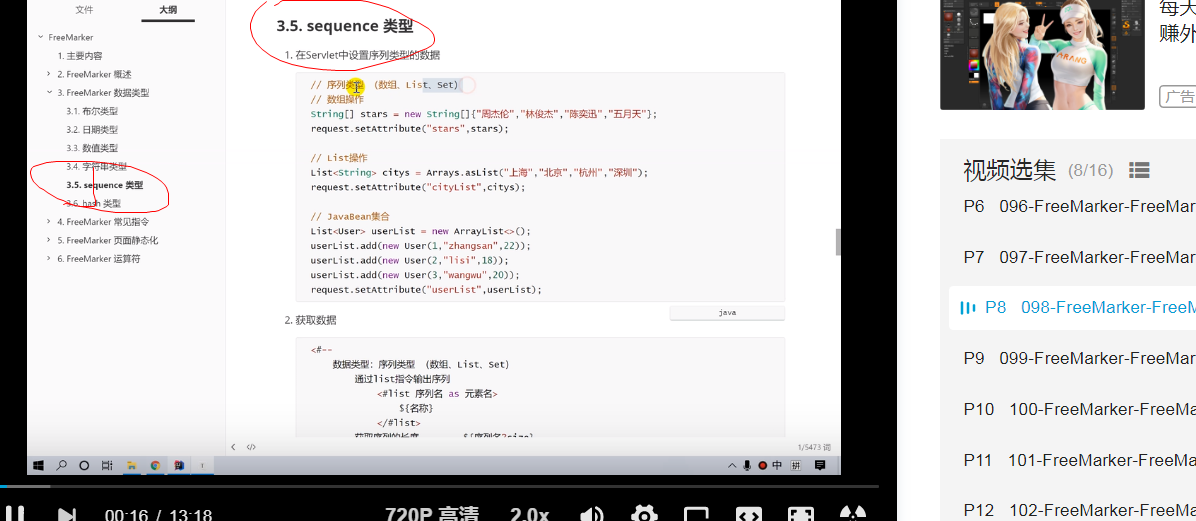1196x521 pixels.
Task: Click the 拼 pinyin IME mode icon
Action: (796, 465)
